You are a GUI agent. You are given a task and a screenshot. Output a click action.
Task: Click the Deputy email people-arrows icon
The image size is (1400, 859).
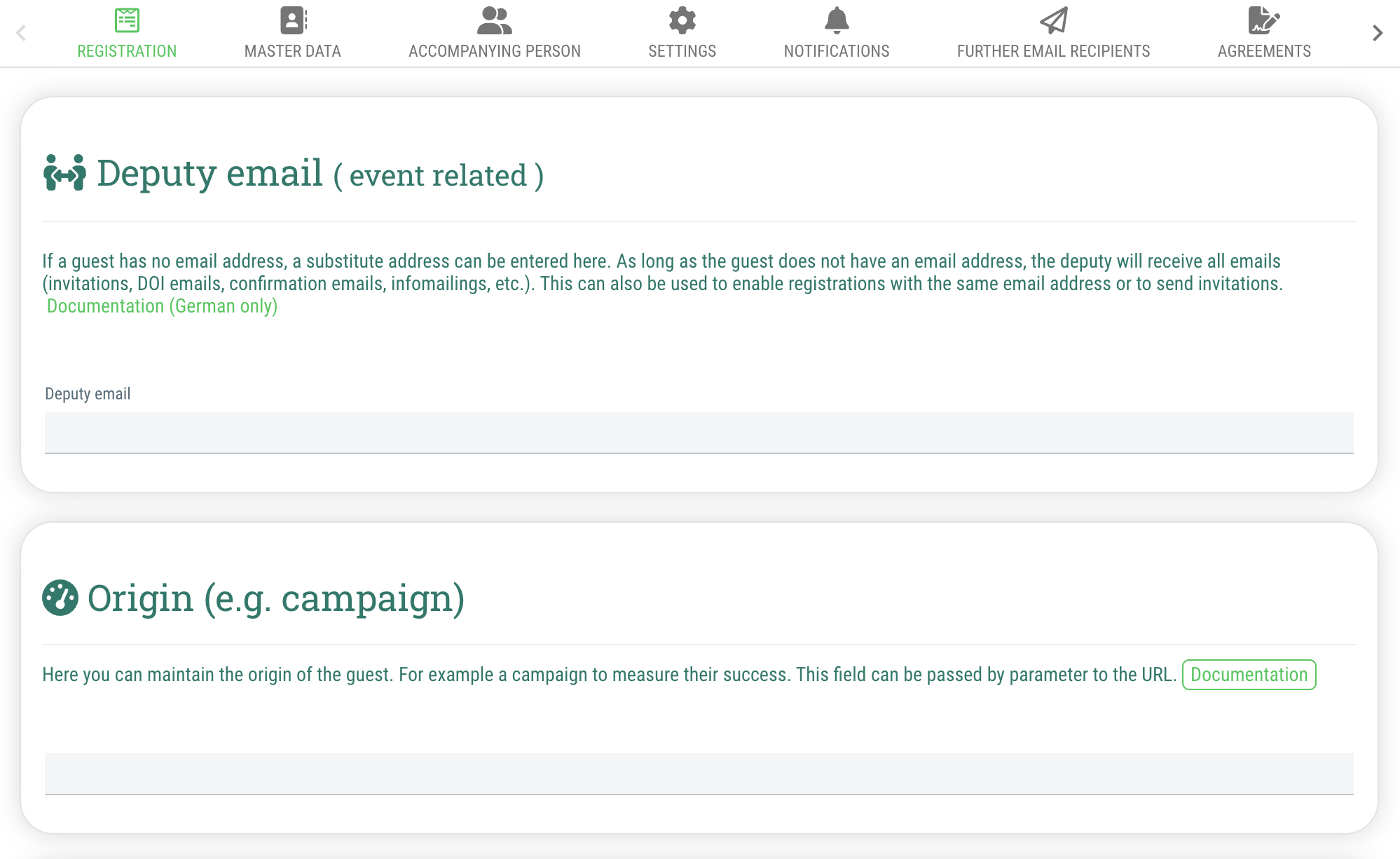pos(64,172)
